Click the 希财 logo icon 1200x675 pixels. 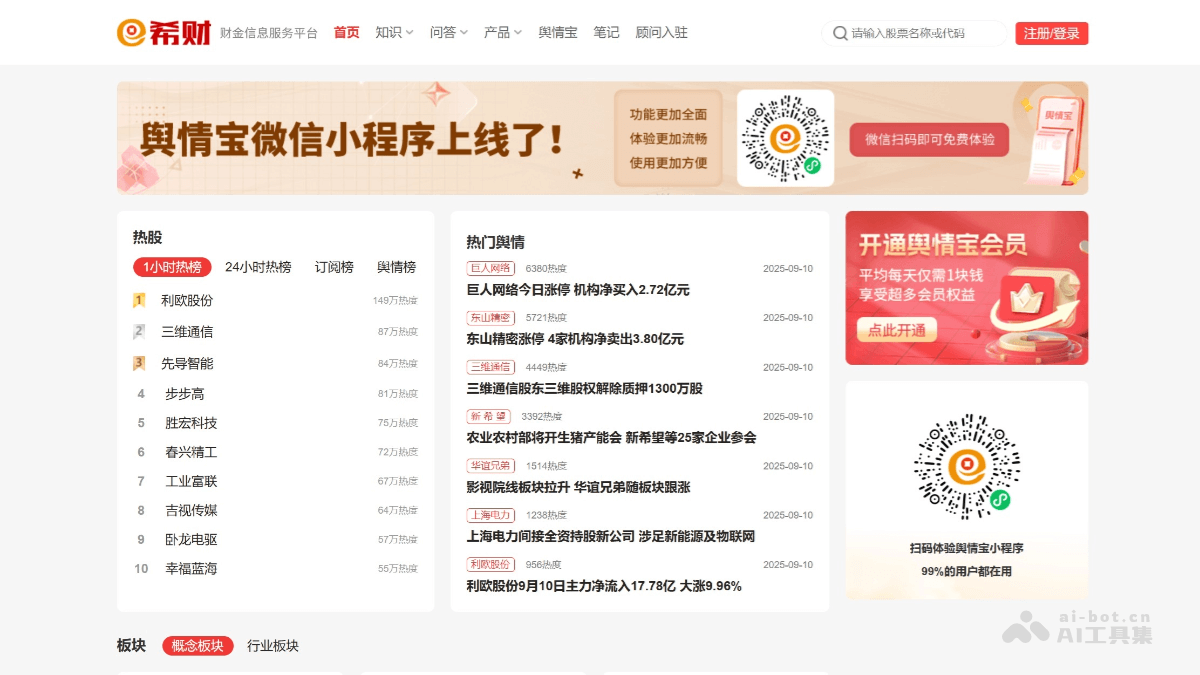point(131,33)
